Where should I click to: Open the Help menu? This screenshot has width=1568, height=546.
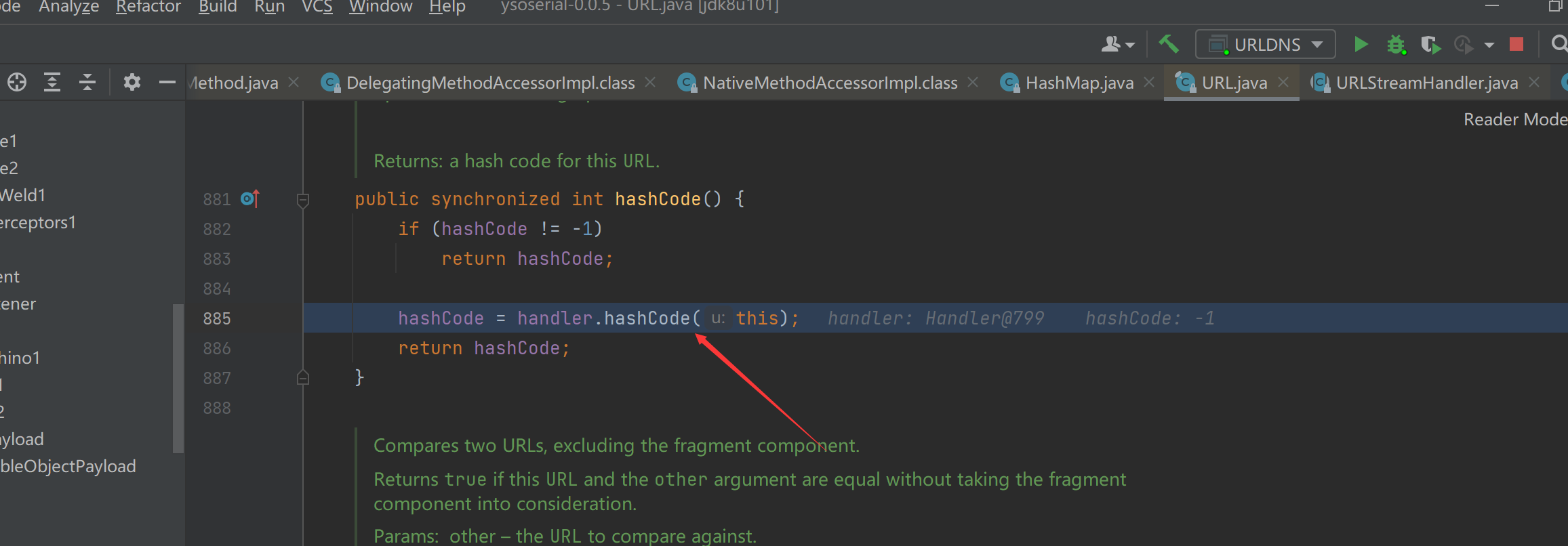447,7
